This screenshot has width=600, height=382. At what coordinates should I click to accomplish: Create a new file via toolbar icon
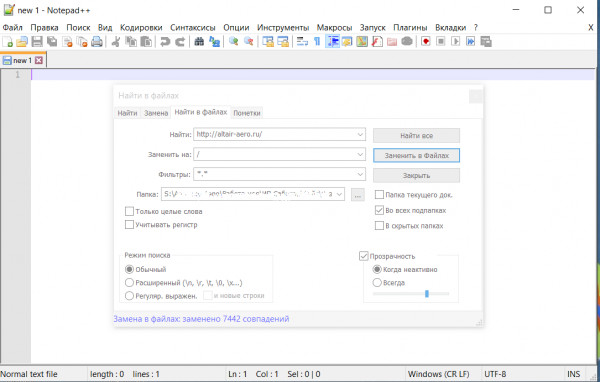pos(7,41)
